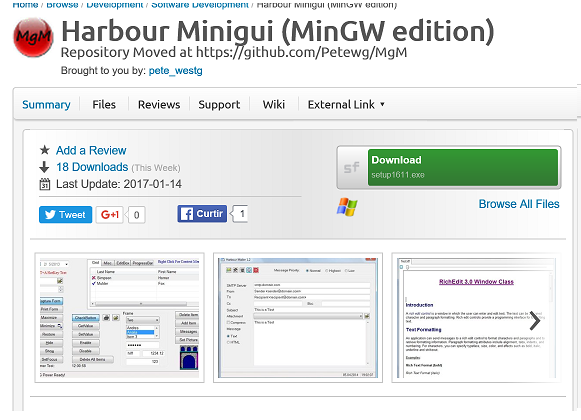Click the Software Development breadcrumb link
This screenshot has height=420, width=581.
pos(200,4)
